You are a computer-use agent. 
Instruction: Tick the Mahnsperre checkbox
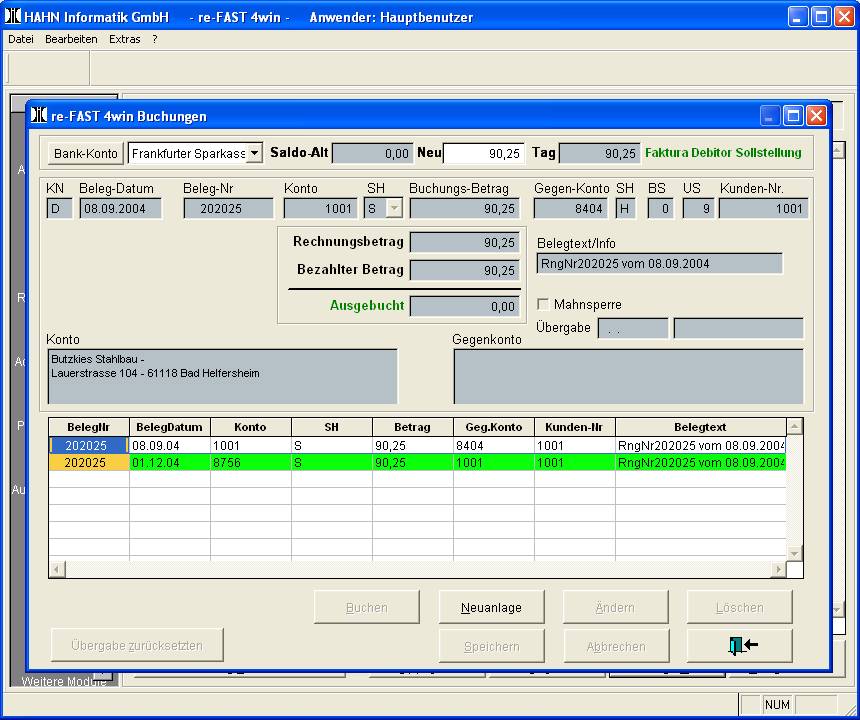point(543,304)
